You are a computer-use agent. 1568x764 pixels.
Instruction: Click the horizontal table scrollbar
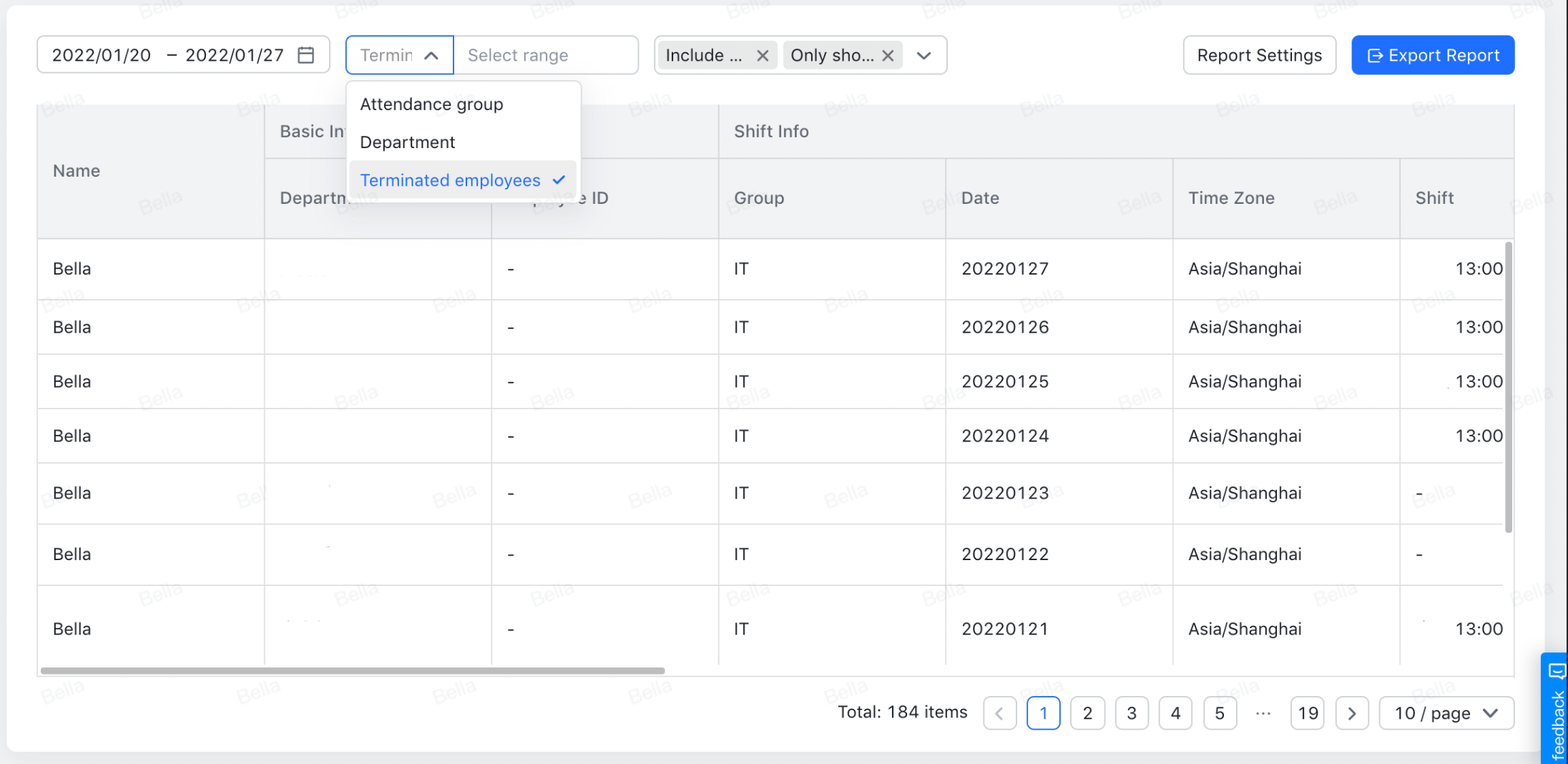tap(353, 670)
